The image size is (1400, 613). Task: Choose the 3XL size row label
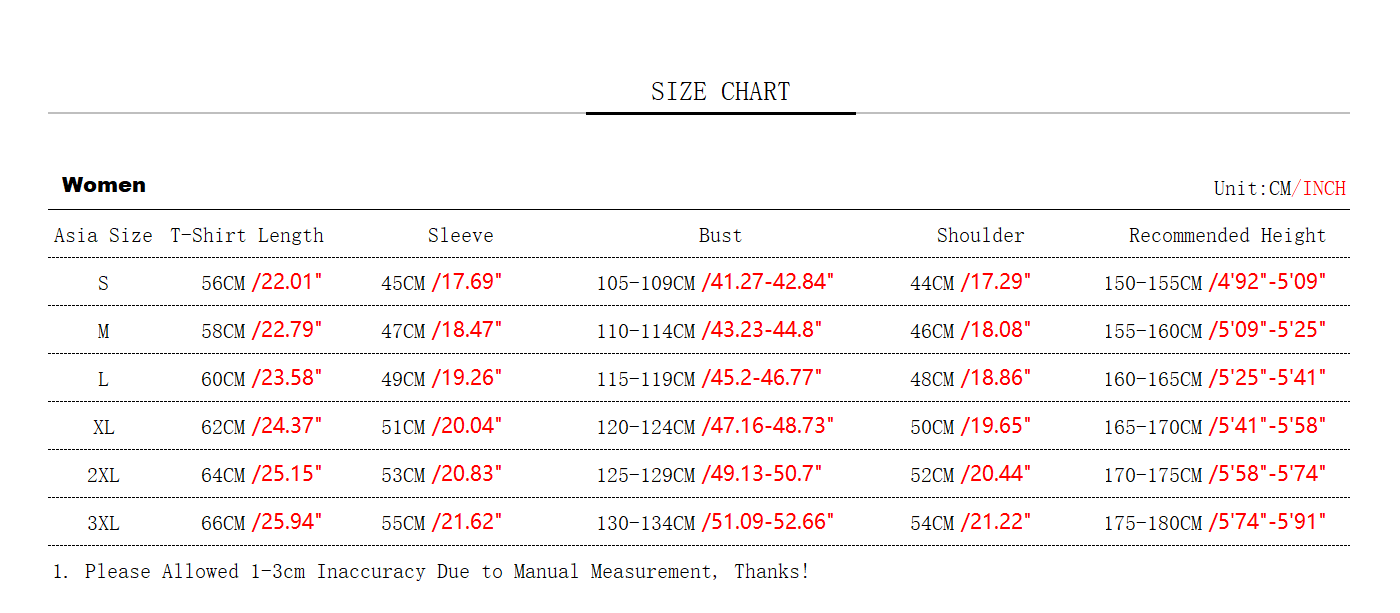pos(103,523)
